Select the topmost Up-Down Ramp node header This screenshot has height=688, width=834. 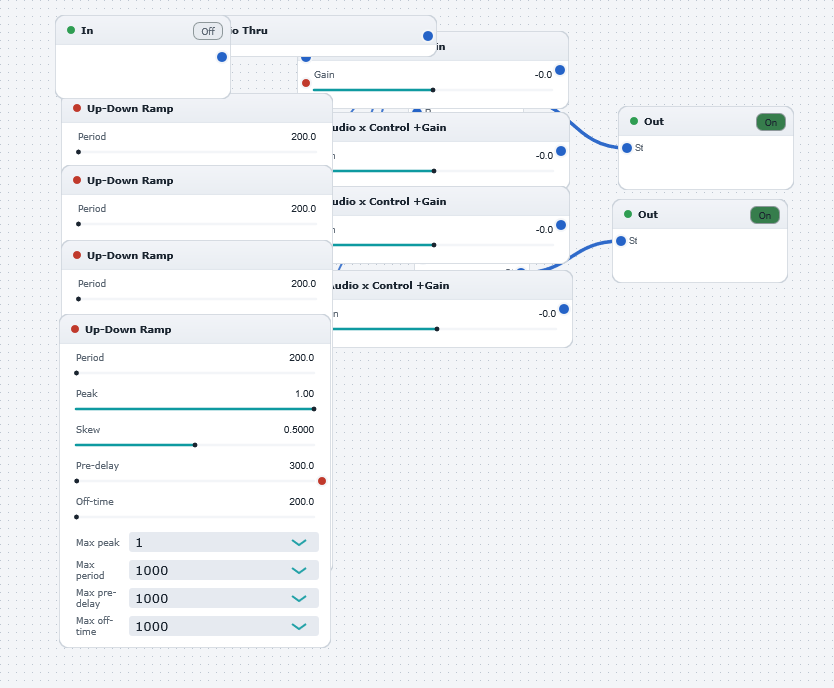pyautogui.click(x=197, y=108)
